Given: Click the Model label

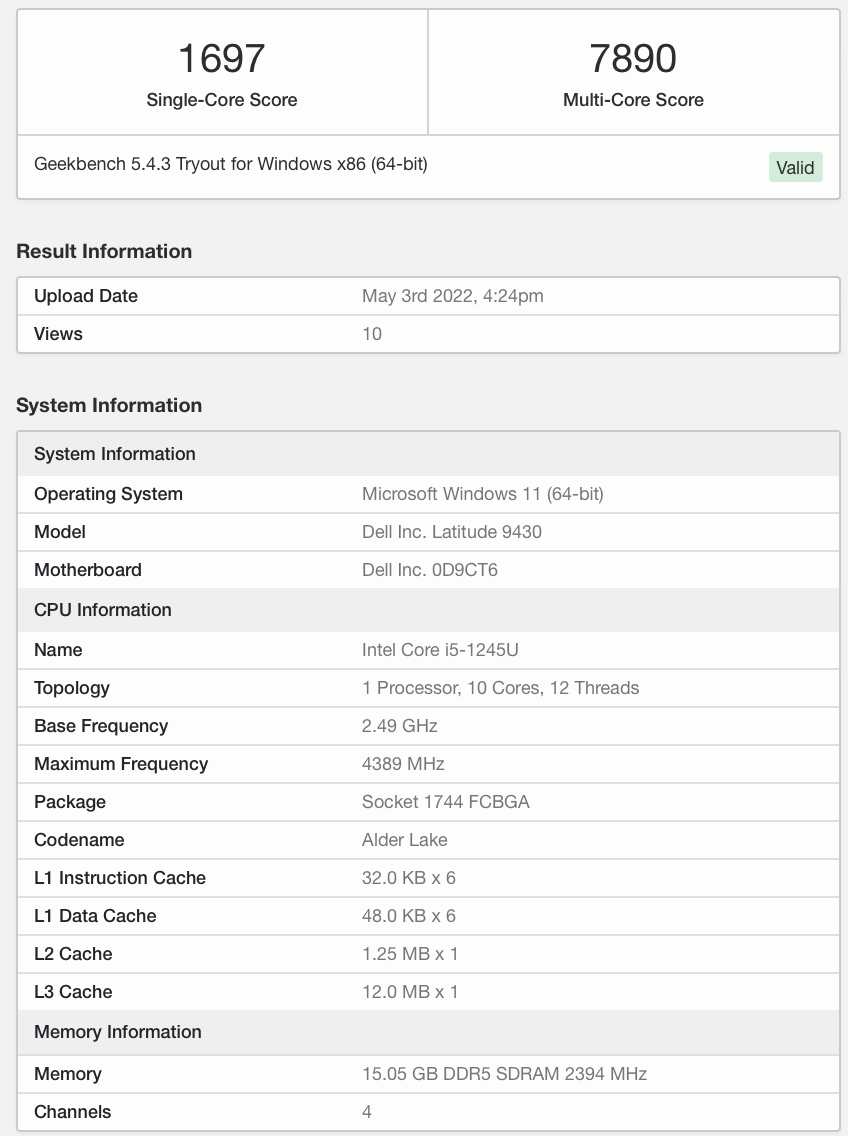Looking at the screenshot, I should click(x=59, y=532).
